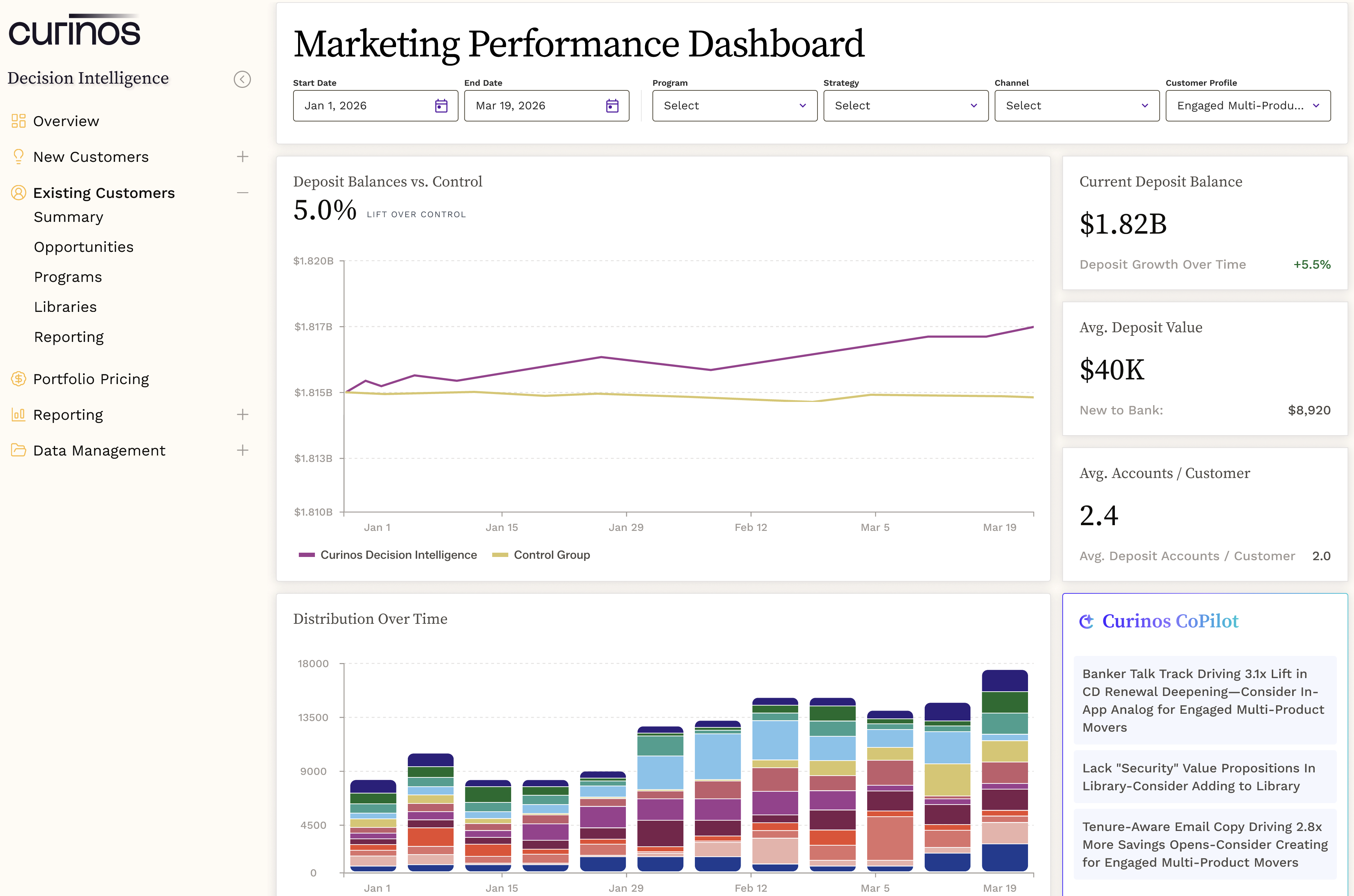Toggle the Control Group legend swatch

(500, 555)
